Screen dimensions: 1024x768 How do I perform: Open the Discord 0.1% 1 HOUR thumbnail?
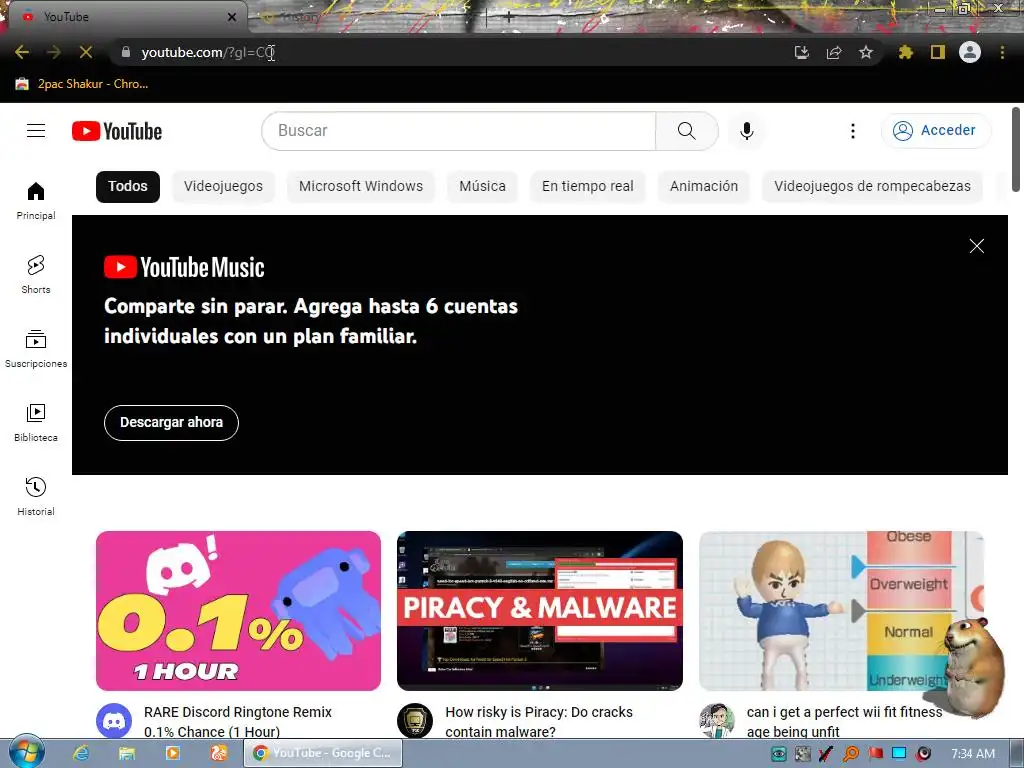click(238, 611)
